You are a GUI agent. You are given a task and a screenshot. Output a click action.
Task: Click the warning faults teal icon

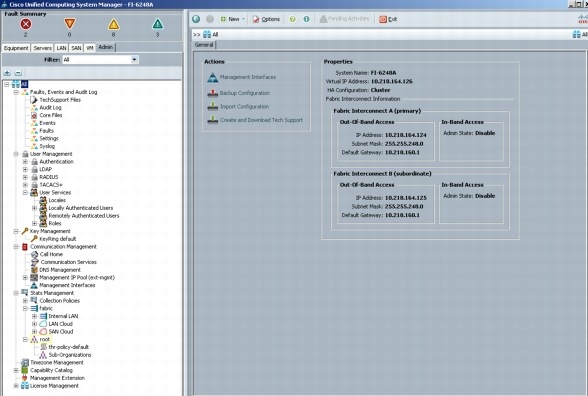point(158,24)
